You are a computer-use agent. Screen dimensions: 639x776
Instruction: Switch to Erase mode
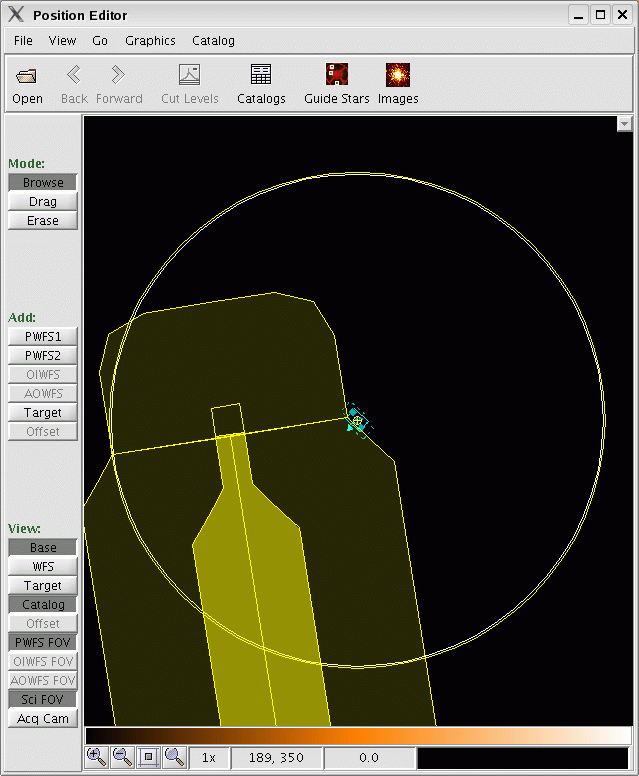click(x=43, y=220)
